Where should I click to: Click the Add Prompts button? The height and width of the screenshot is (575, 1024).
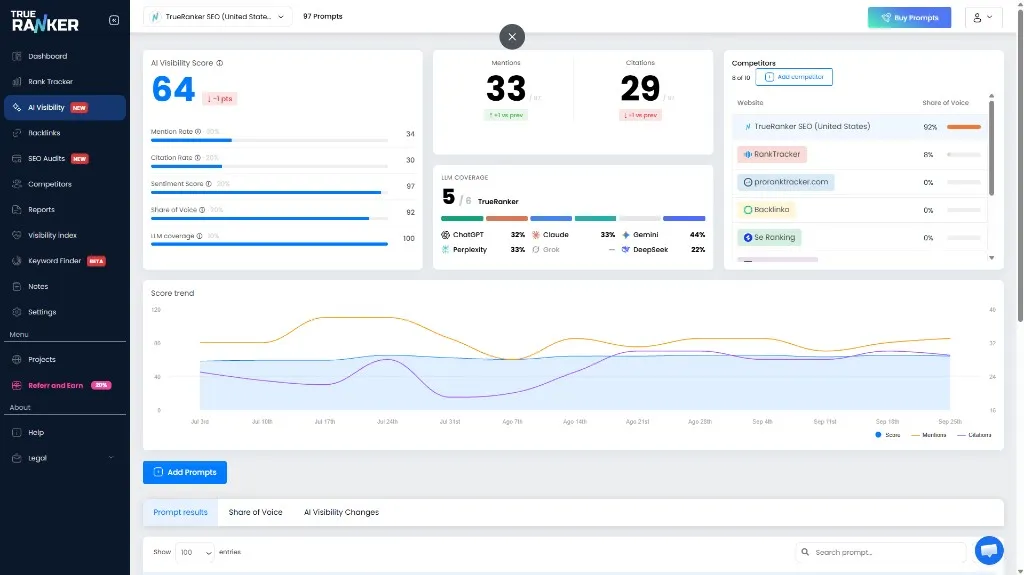coord(185,472)
